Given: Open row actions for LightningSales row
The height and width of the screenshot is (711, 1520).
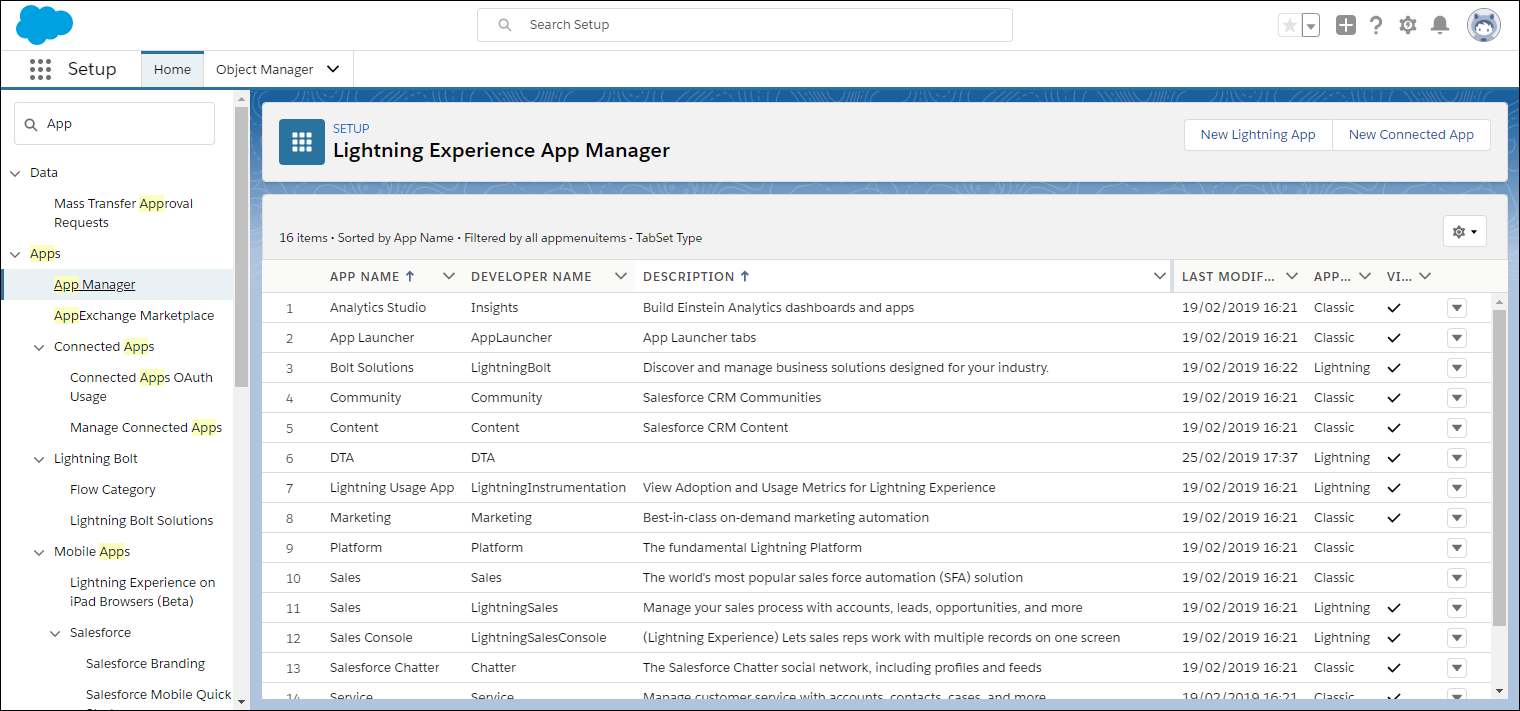Looking at the screenshot, I should (x=1457, y=608).
